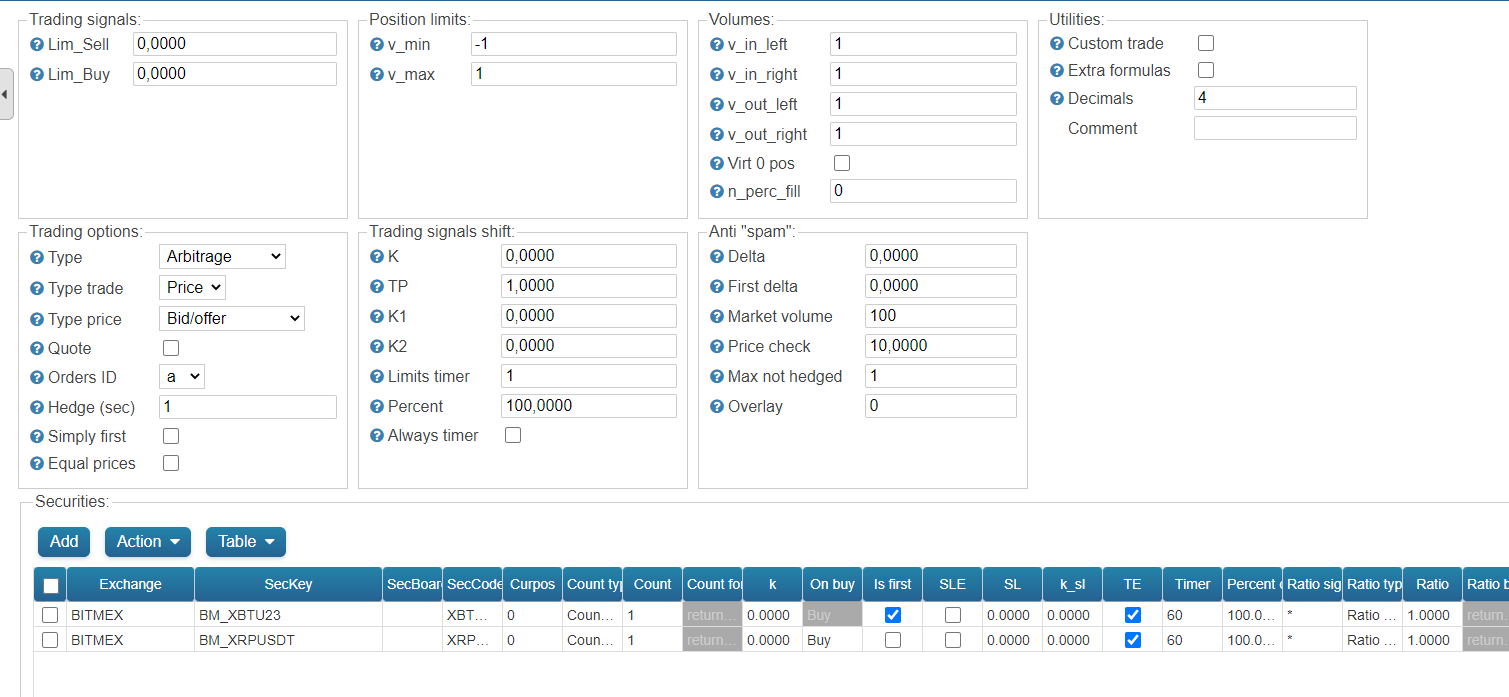Open the Type trade dropdown showing Price

(192, 288)
